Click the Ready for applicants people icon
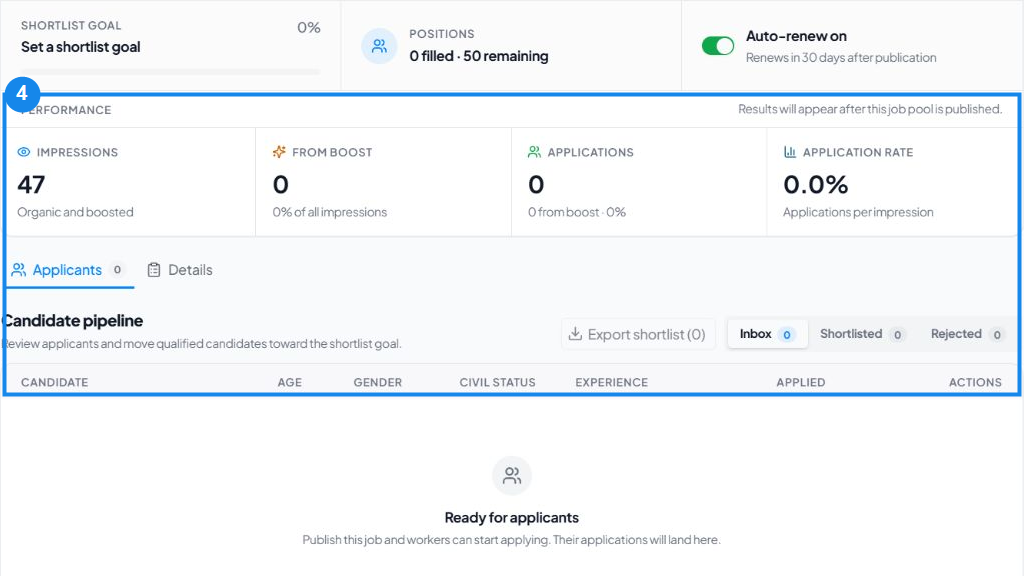Screen dimensions: 1024x576 [512, 475]
